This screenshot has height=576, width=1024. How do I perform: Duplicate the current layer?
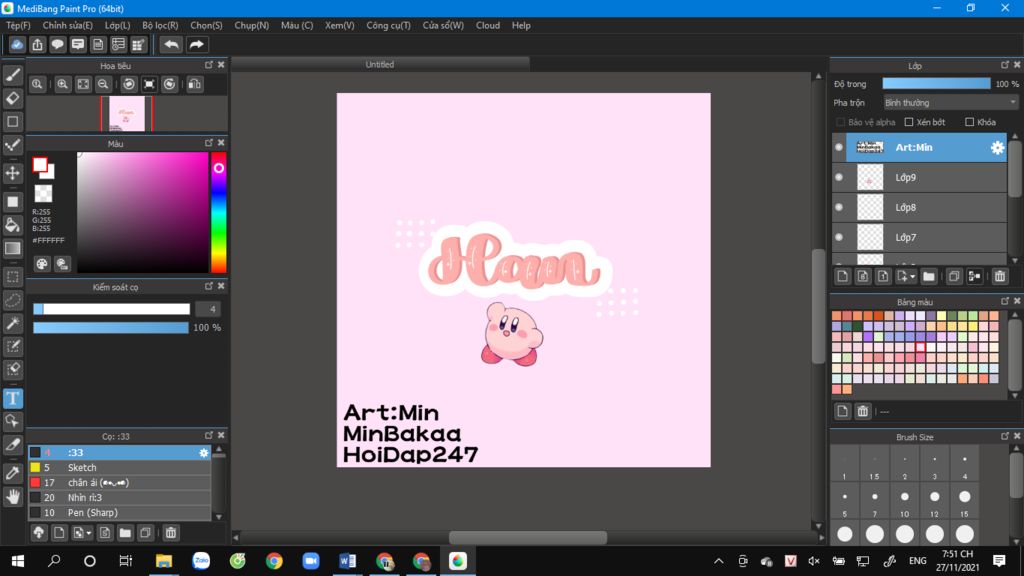(x=954, y=276)
